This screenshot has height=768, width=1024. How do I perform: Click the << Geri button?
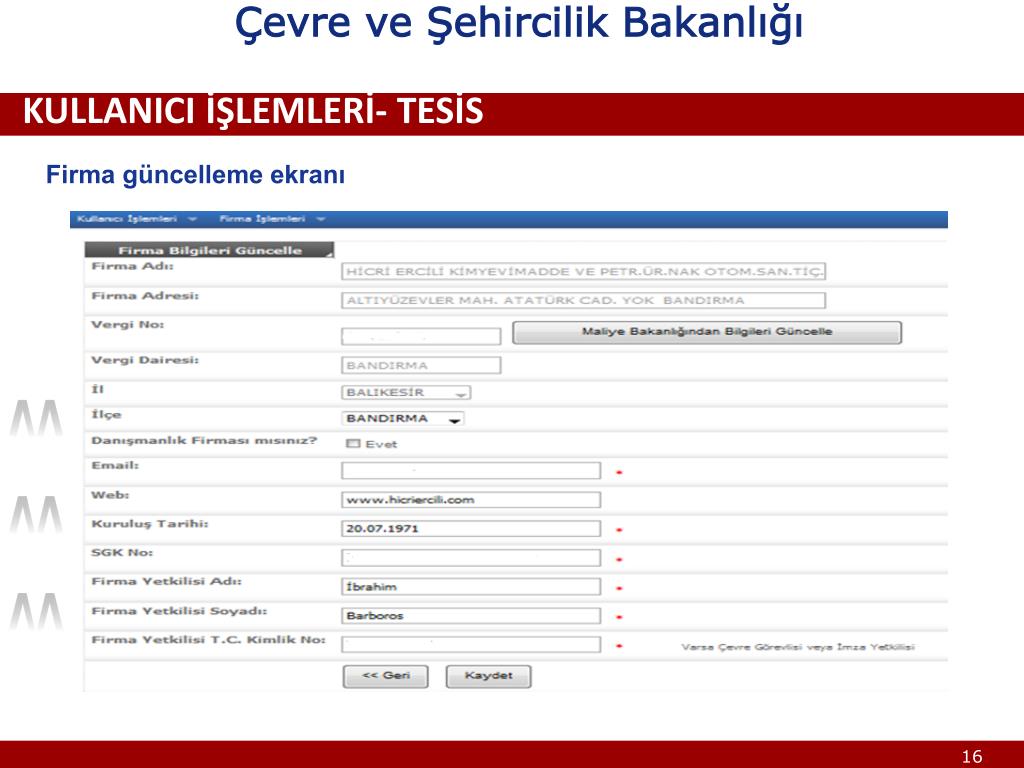[385, 676]
